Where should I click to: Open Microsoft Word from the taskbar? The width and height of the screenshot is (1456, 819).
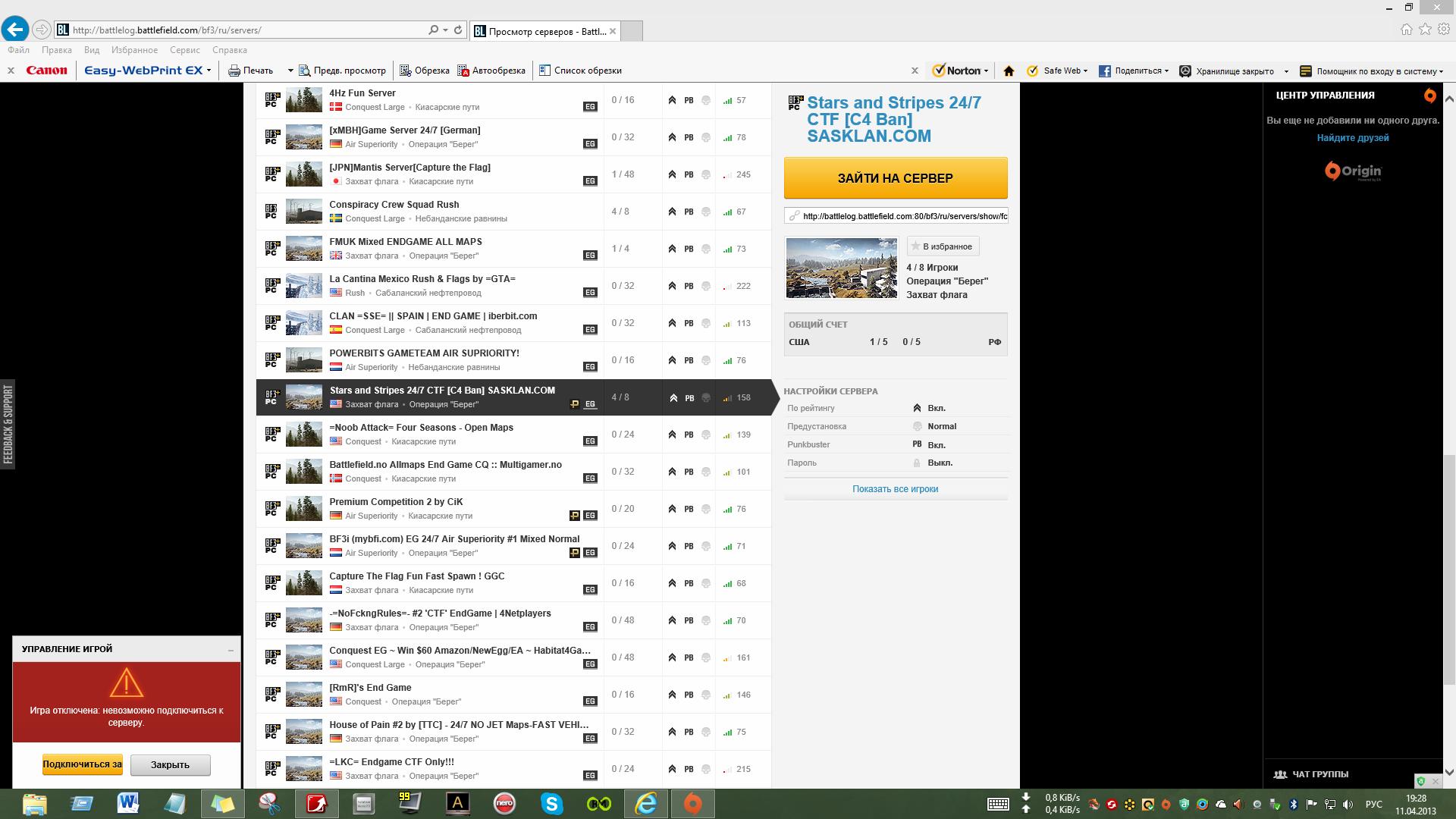pyautogui.click(x=128, y=804)
